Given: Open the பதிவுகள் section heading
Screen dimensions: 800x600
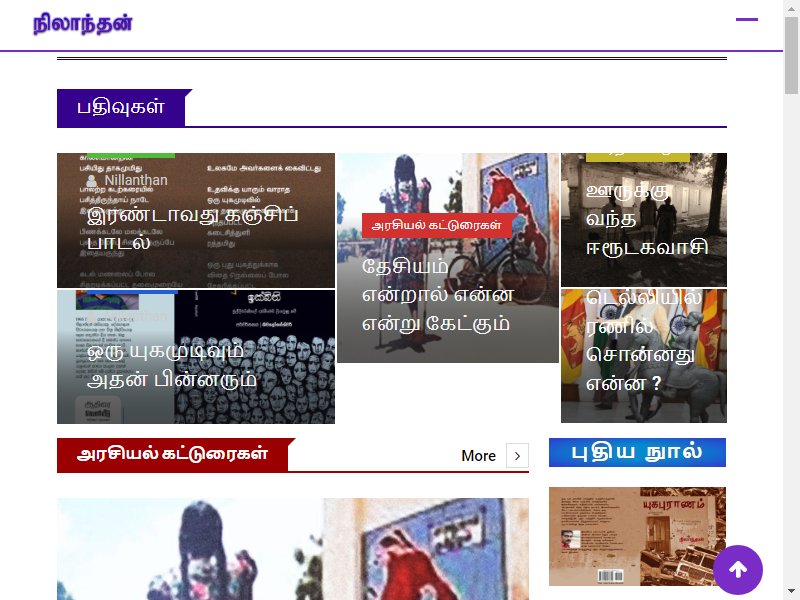Looking at the screenshot, I should pyautogui.click(x=121, y=107).
